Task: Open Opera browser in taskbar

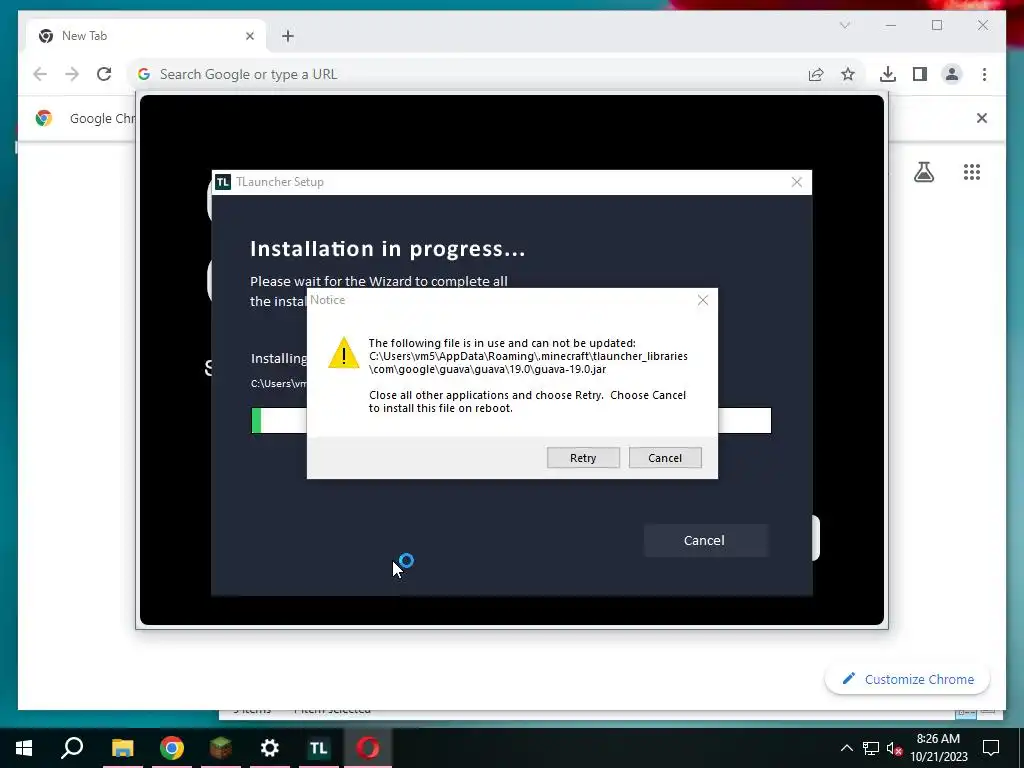Action: [x=368, y=748]
